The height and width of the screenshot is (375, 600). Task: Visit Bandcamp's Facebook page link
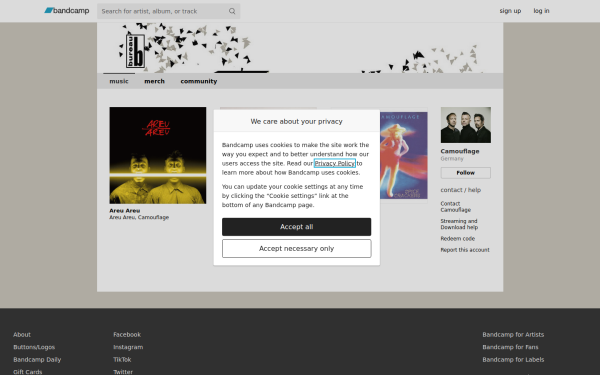(127, 334)
